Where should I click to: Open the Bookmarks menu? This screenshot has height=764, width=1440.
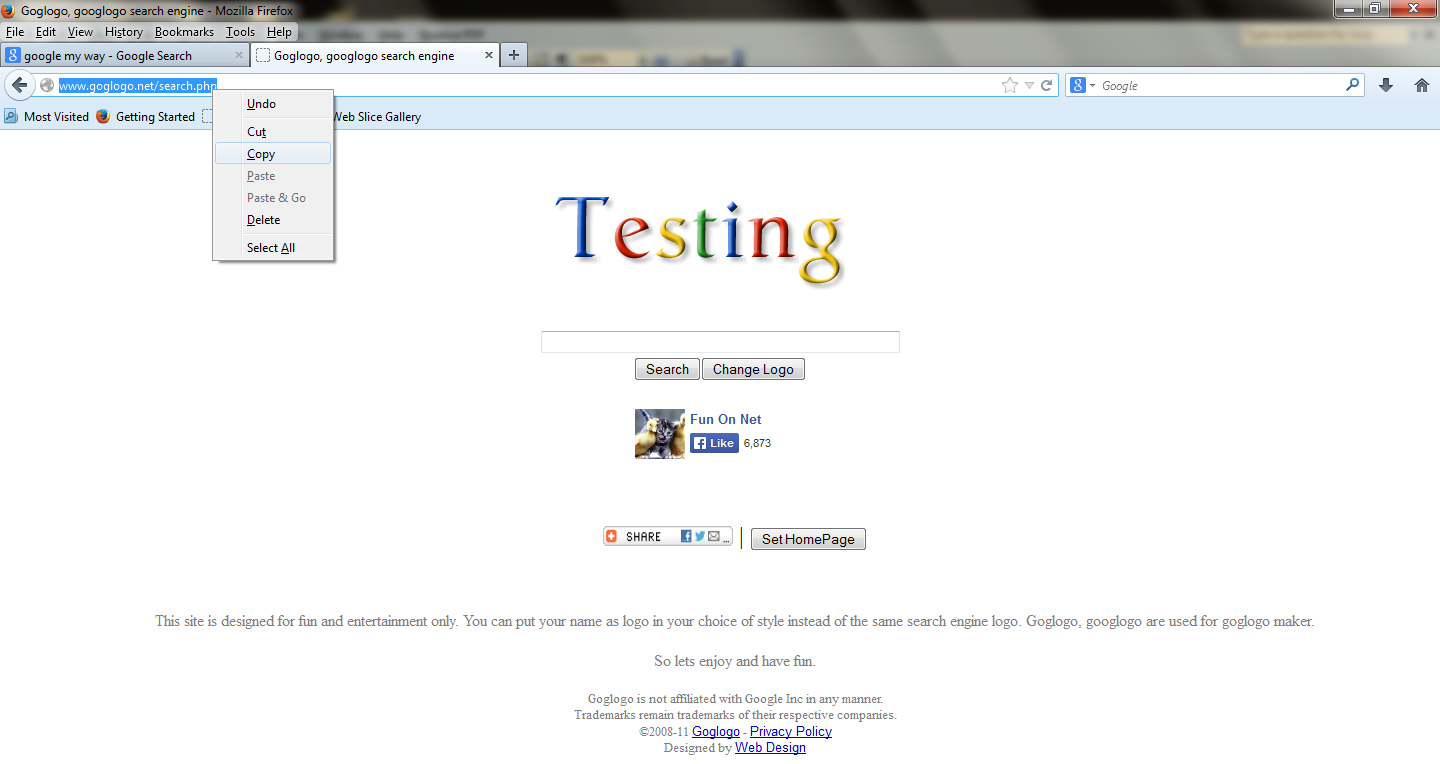[x=184, y=32]
